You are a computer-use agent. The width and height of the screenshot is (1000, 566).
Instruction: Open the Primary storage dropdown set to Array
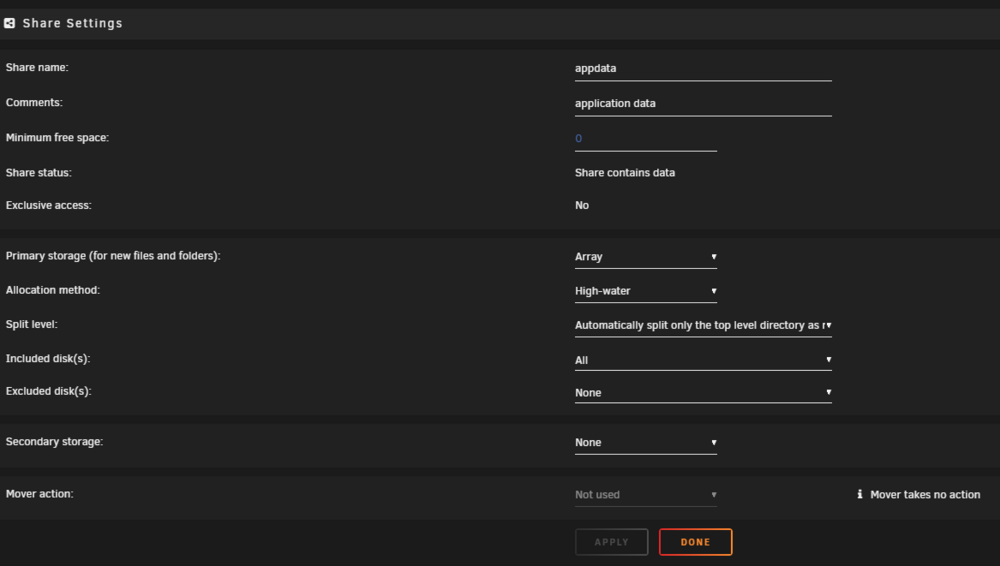point(645,257)
